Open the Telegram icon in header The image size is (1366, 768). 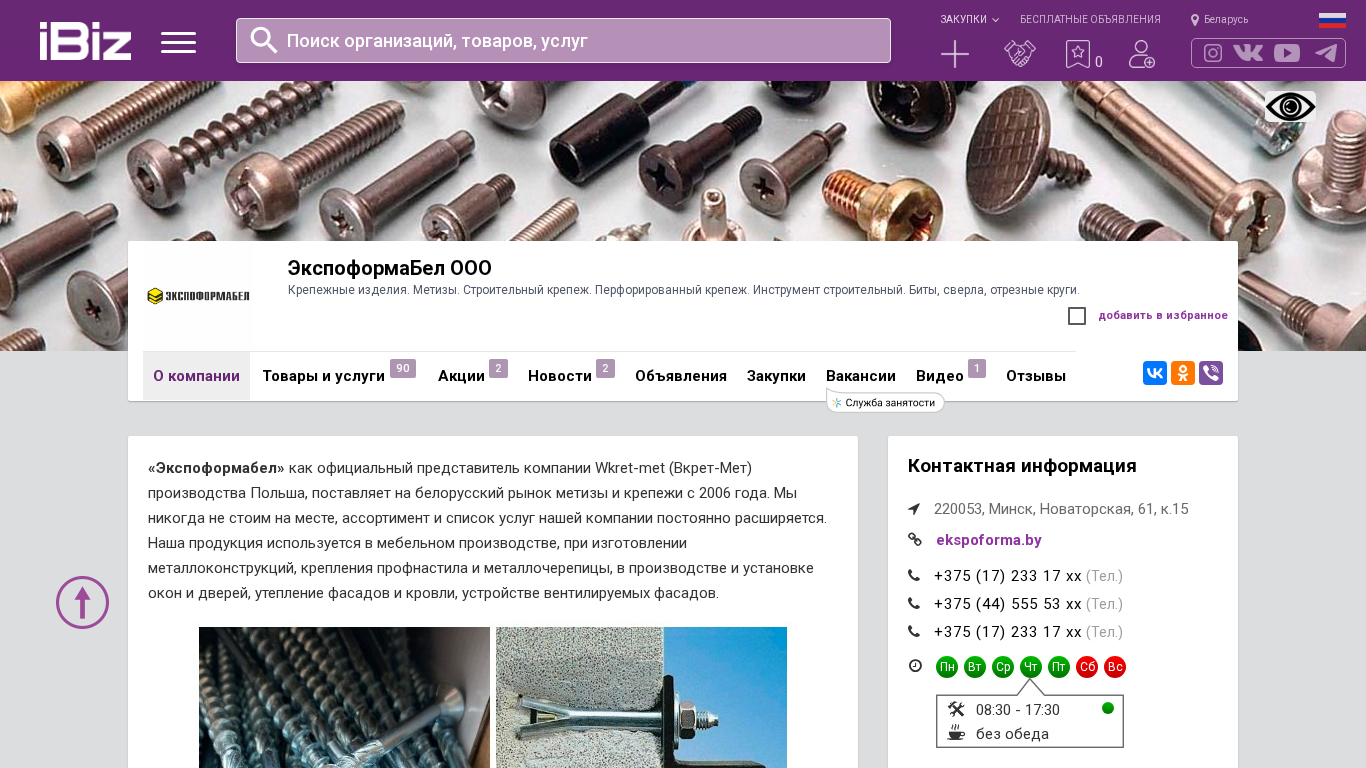point(1326,53)
